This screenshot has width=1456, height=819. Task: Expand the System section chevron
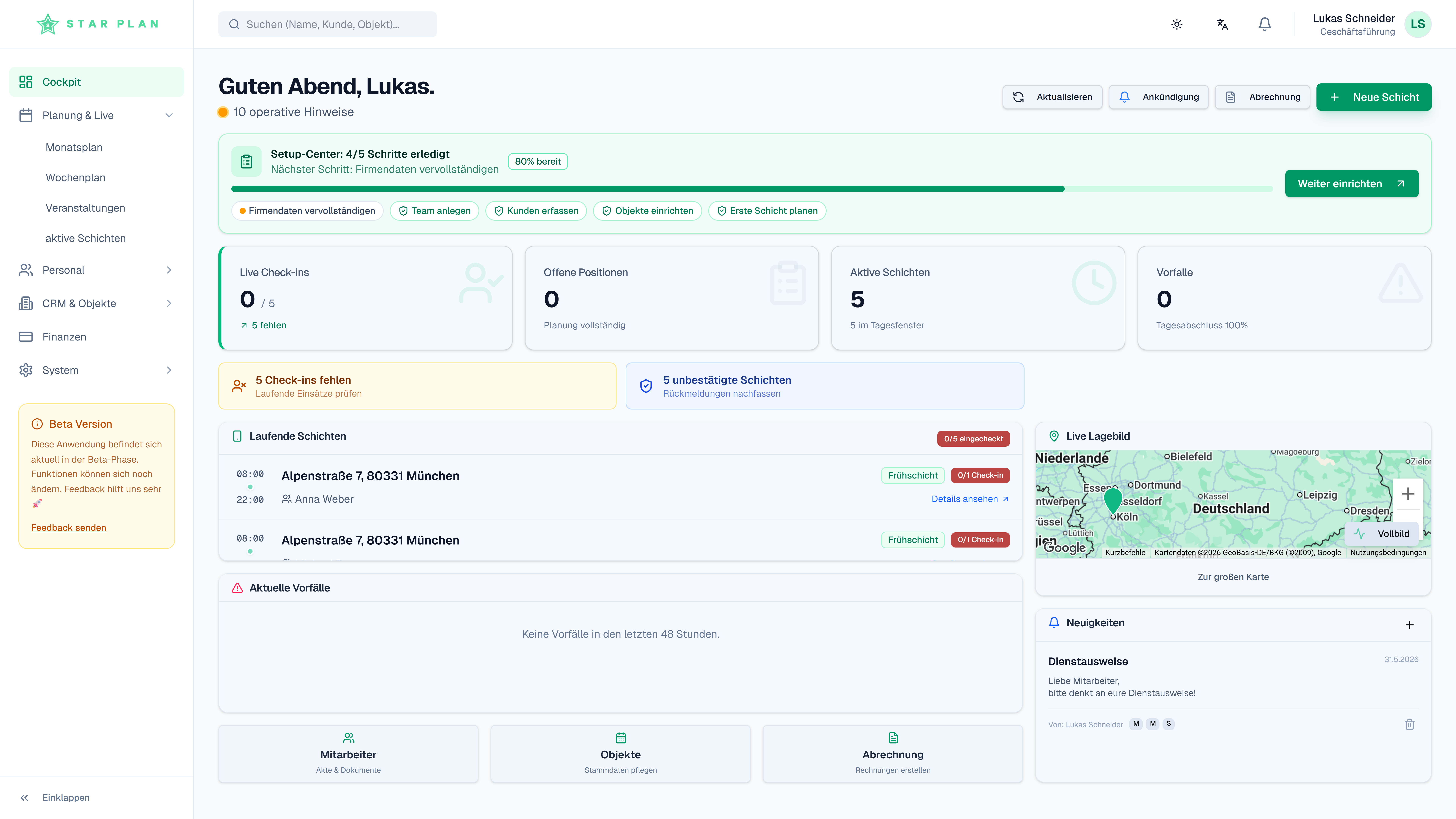[x=169, y=370]
